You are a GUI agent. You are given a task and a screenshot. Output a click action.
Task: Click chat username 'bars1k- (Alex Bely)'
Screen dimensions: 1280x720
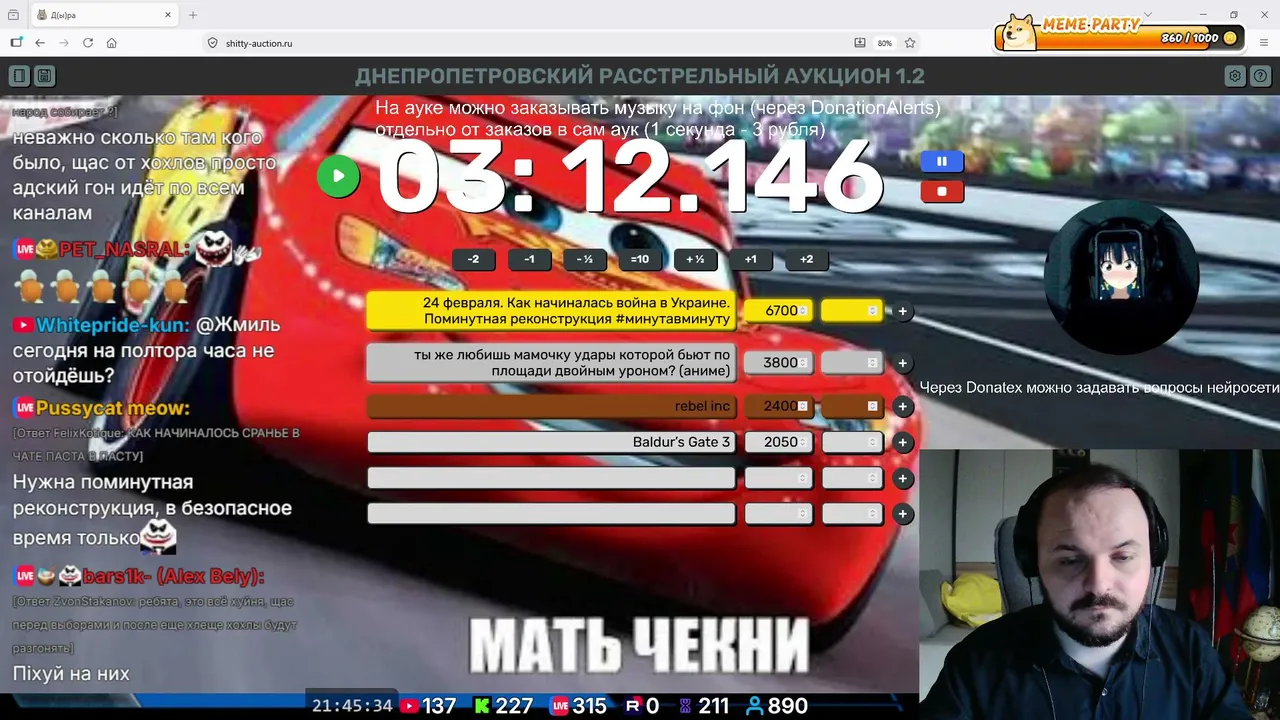coord(173,576)
